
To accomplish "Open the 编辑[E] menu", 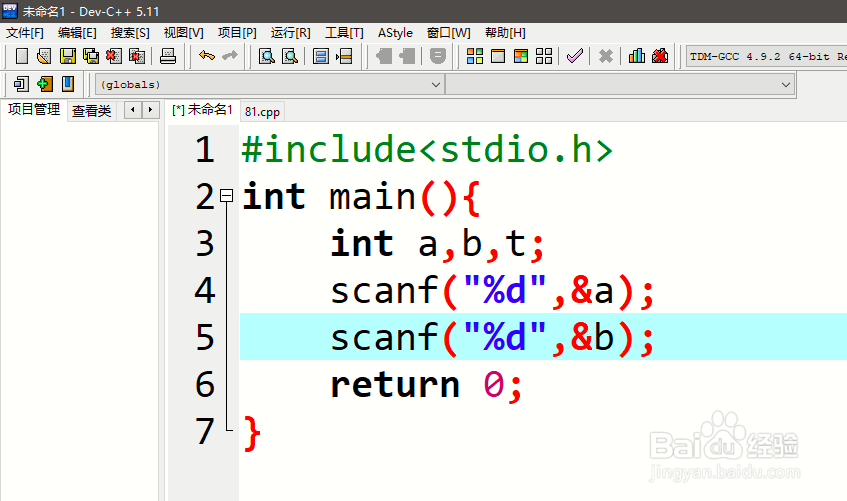I will pyautogui.click(x=77, y=33).
